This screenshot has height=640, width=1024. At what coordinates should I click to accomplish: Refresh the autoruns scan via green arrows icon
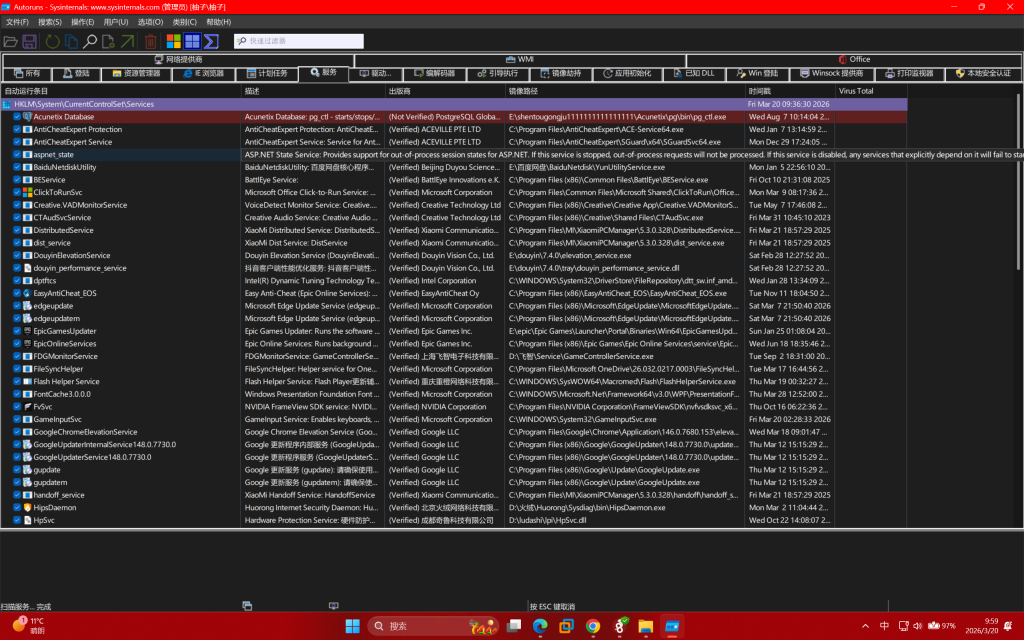(x=51, y=41)
